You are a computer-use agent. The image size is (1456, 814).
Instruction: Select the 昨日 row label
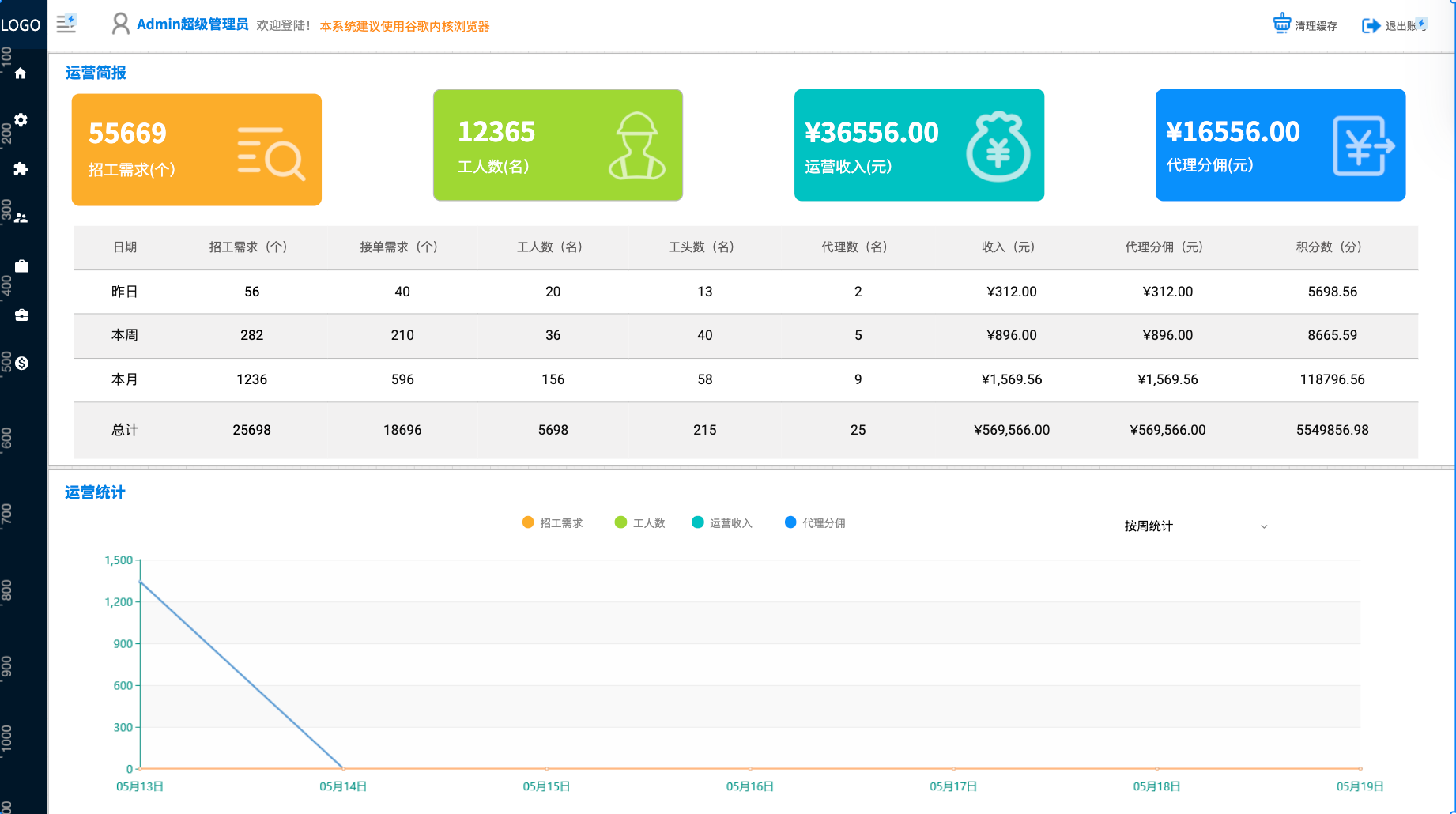point(125,292)
